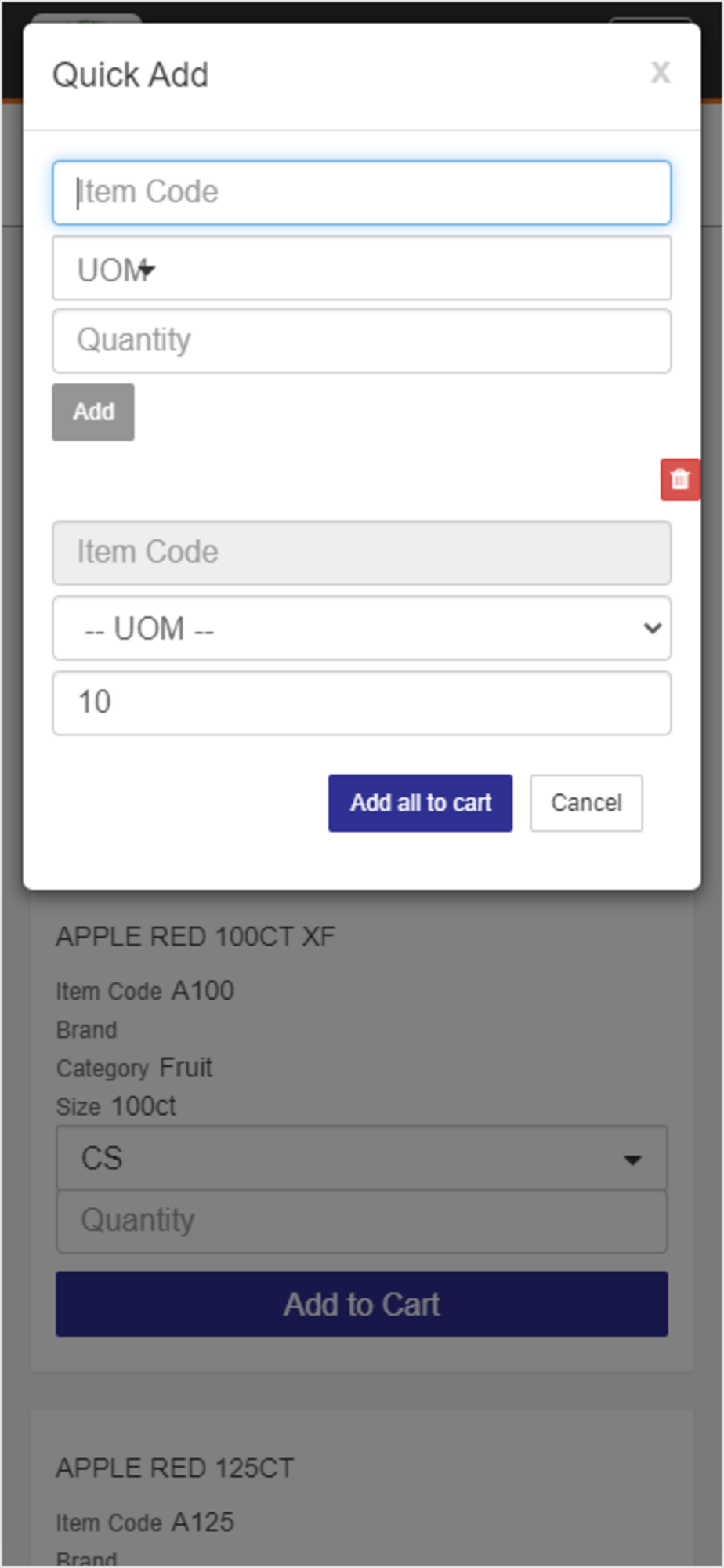Click Quantity field under the CS dropdown

click(361, 1221)
